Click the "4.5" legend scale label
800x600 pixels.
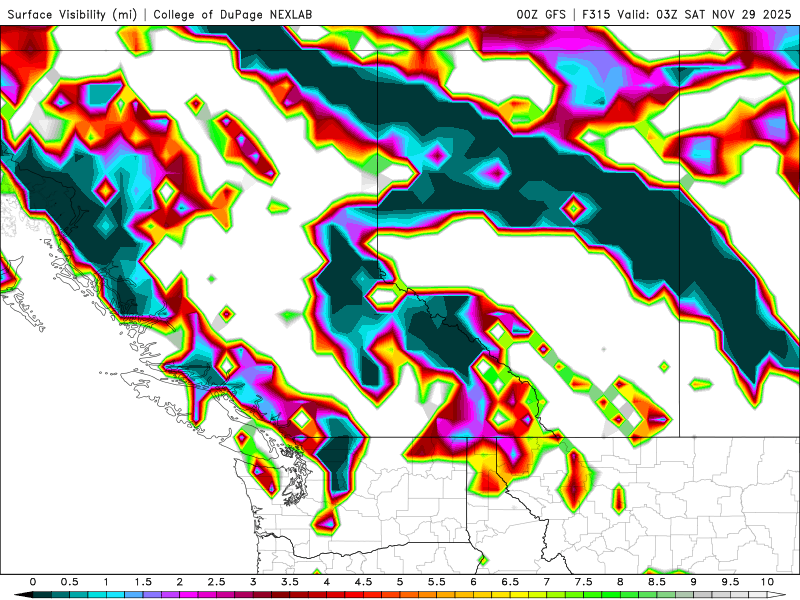coord(363,582)
